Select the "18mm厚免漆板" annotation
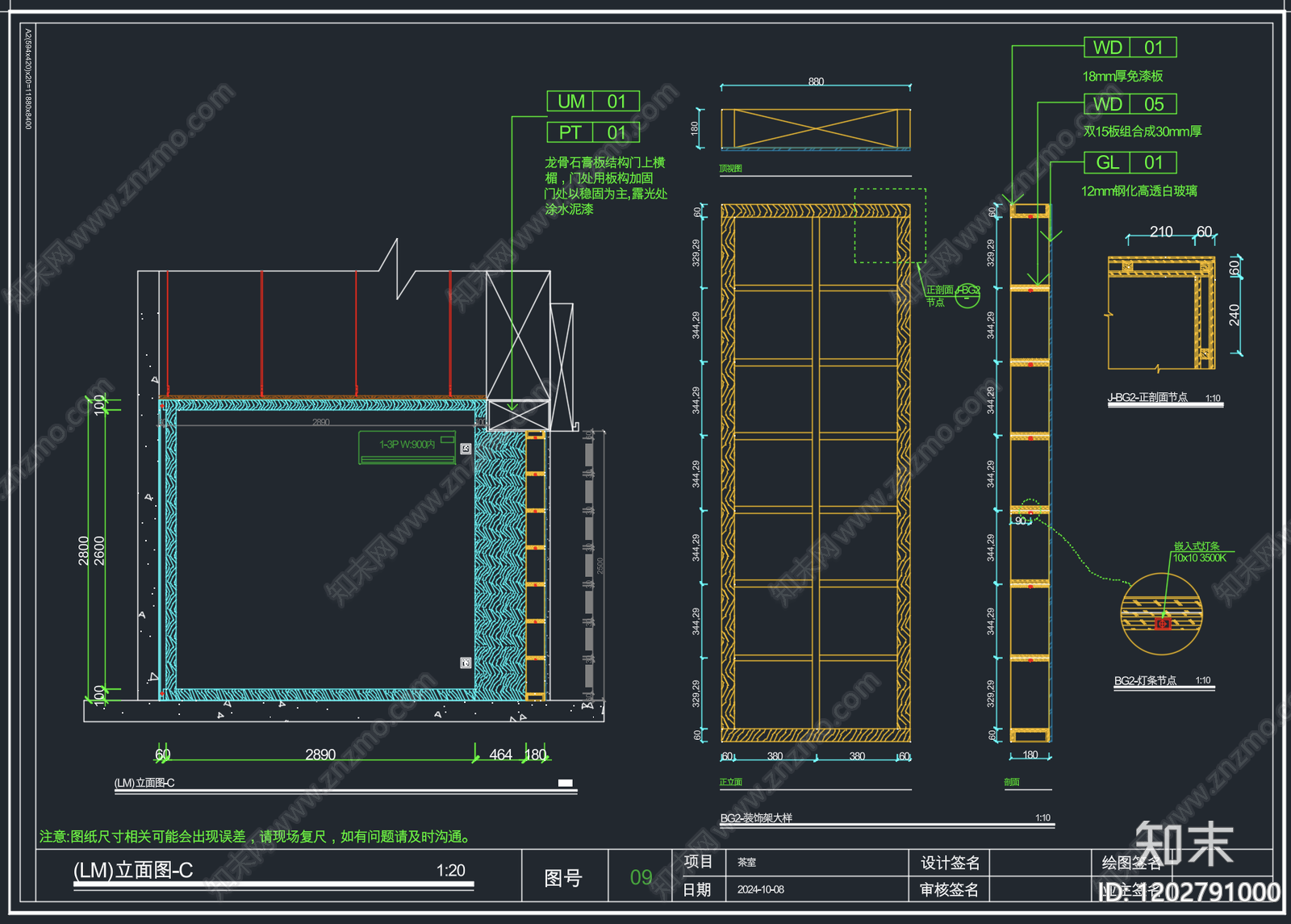Screen dimensions: 1291x924 pyautogui.click(x=1122, y=76)
